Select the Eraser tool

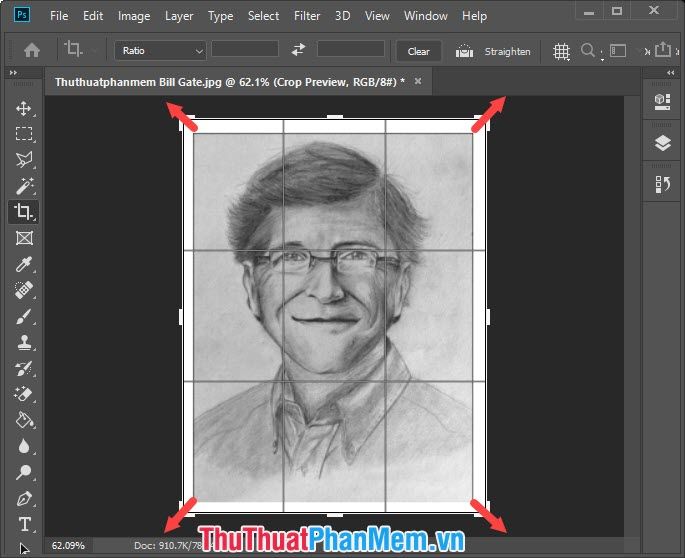[x=24, y=394]
